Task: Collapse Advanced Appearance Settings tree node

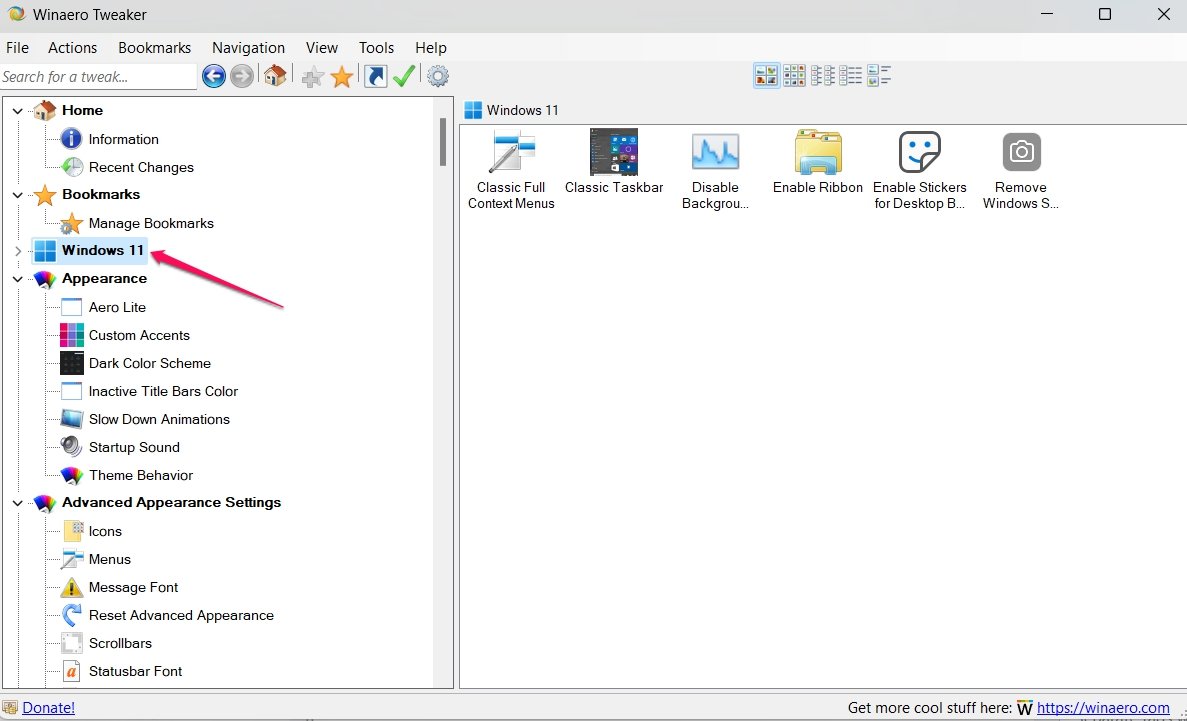Action: point(18,503)
